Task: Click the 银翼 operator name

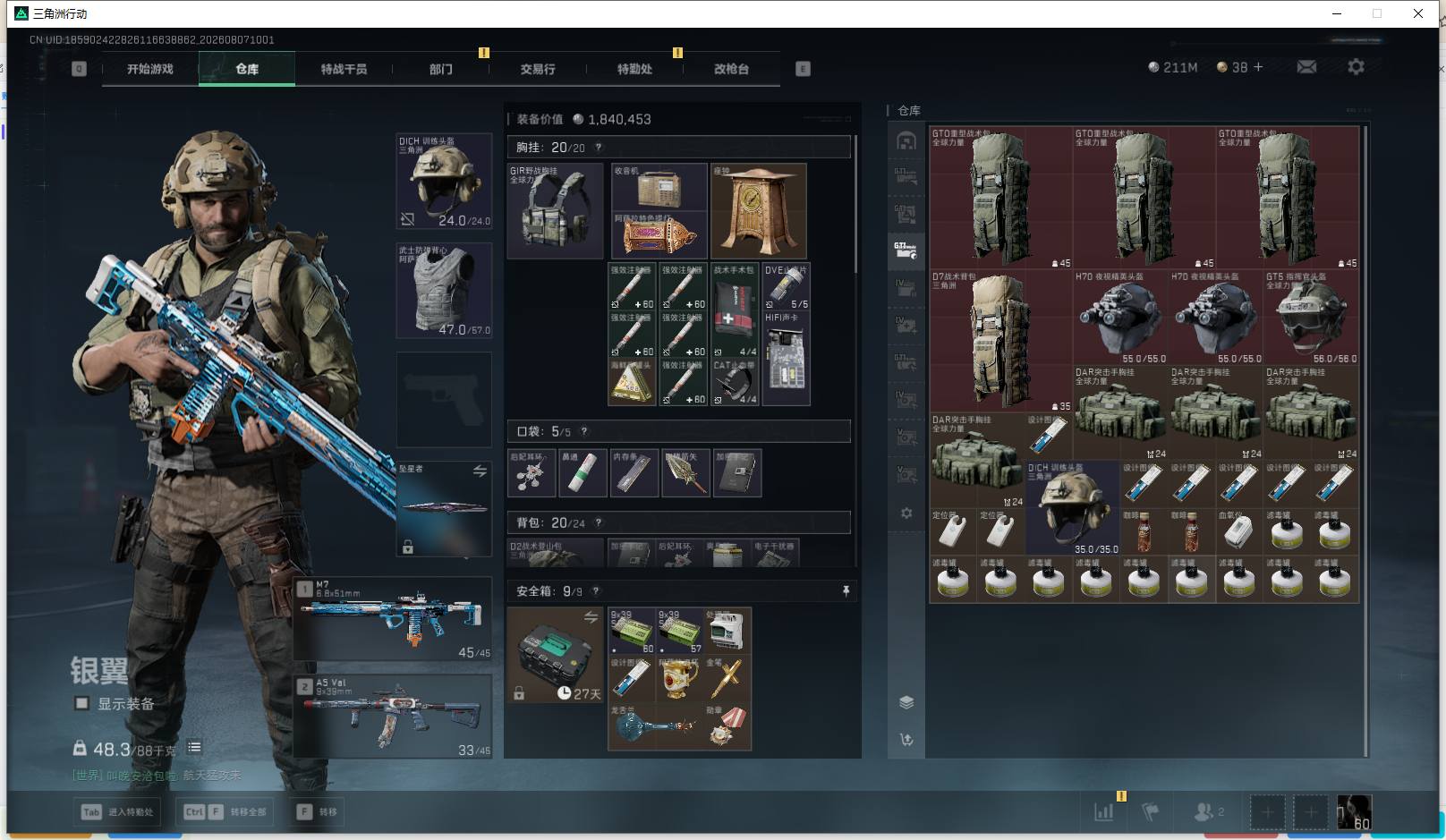Action: click(99, 670)
